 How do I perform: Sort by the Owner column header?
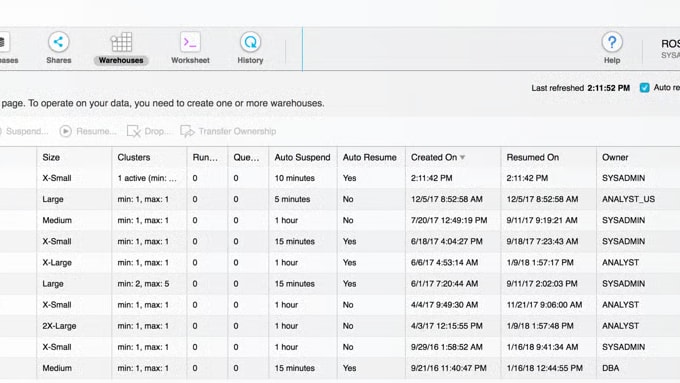(x=615, y=157)
